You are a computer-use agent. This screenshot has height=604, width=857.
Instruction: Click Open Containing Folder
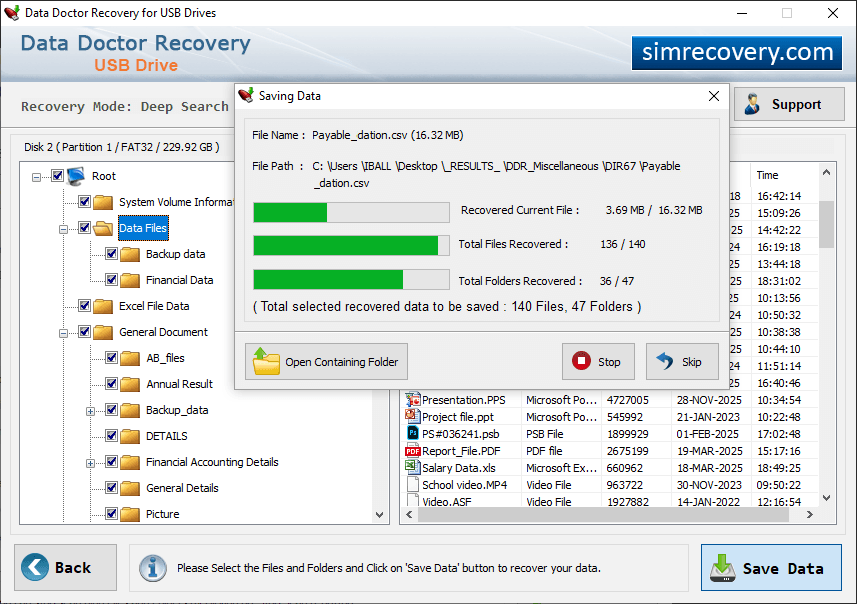pos(326,361)
